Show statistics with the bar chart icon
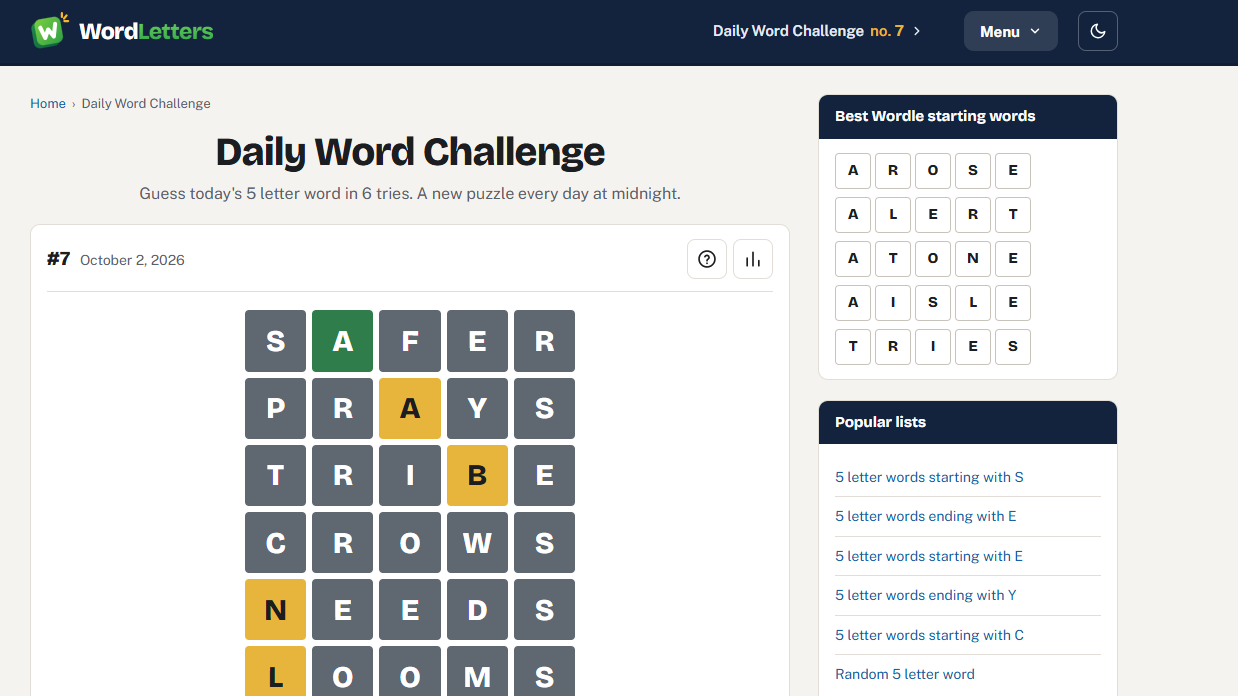The height and width of the screenshot is (696, 1238). click(x=753, y=260)
